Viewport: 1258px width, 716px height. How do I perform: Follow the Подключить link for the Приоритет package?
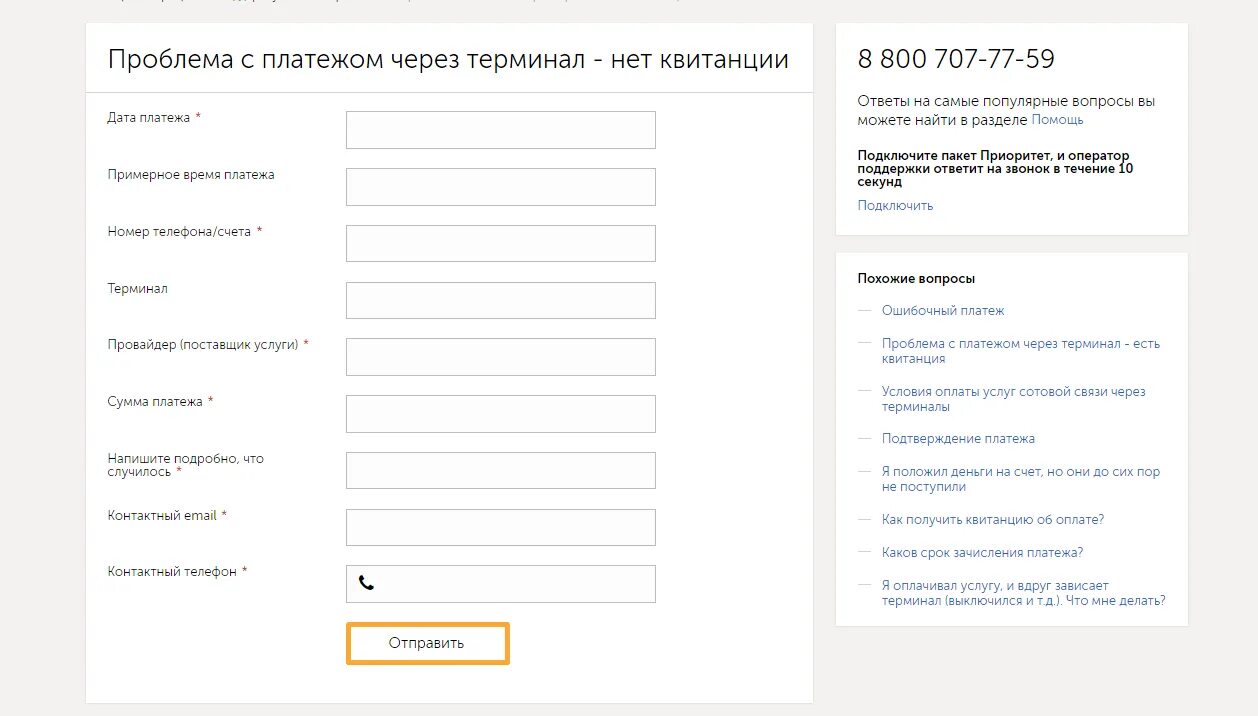[895, 205]
